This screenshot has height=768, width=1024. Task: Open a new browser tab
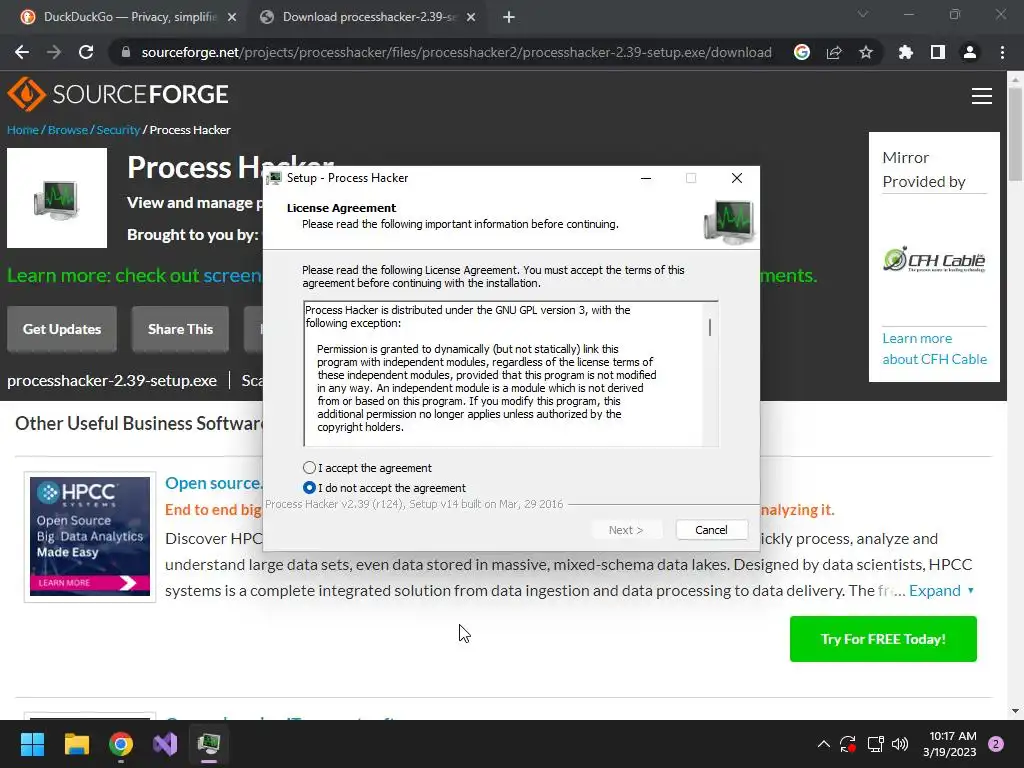coord(509,18)
